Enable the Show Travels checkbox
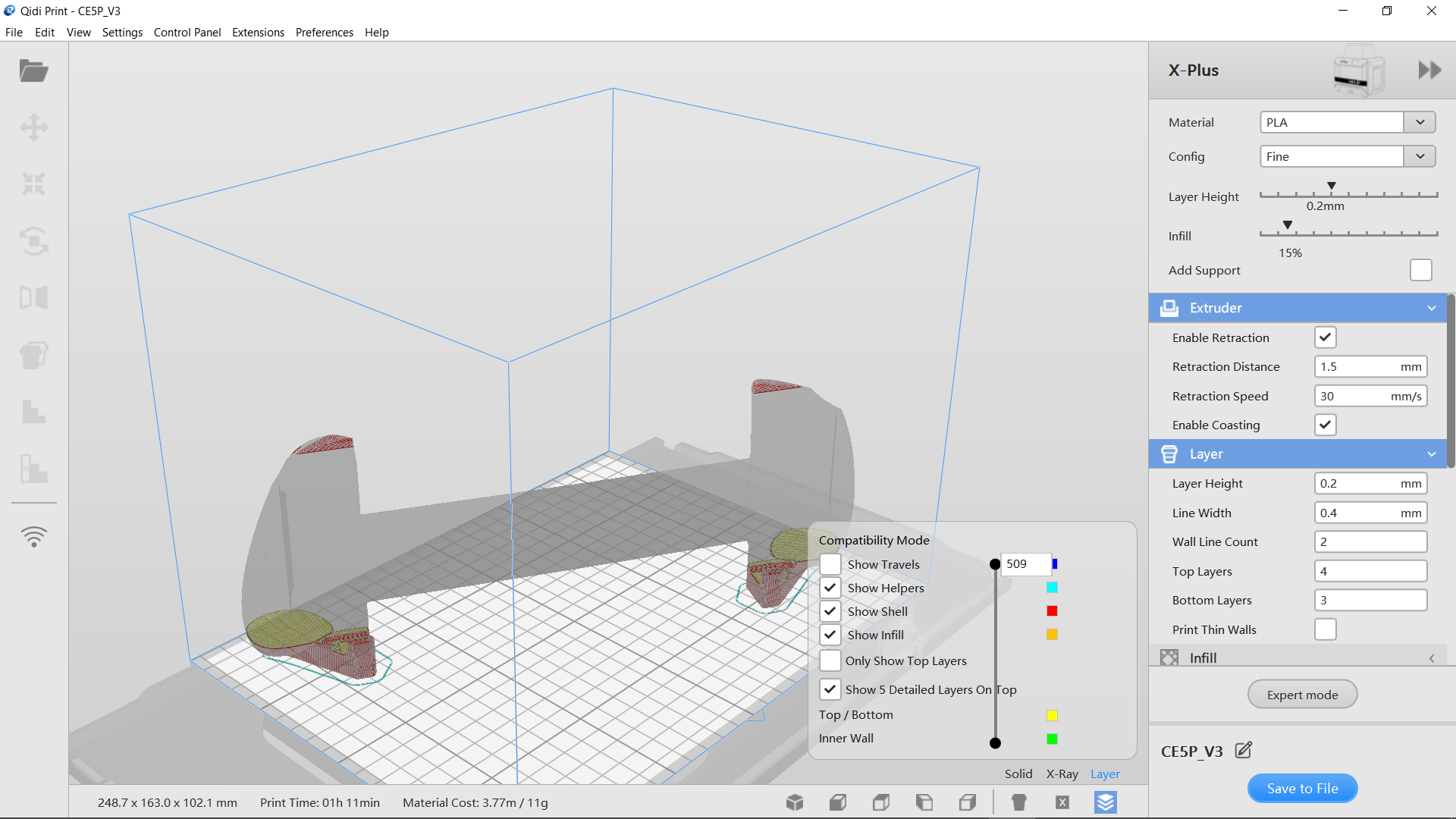The width and height of the screenshot is (1456, 819). click(830, 564)
